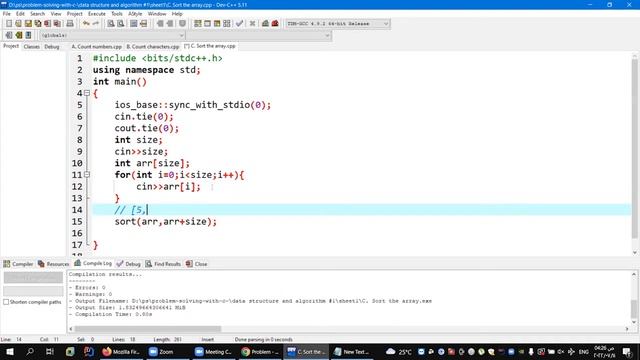
Task: Open the AStyle menu
Action: pos(135,13)
